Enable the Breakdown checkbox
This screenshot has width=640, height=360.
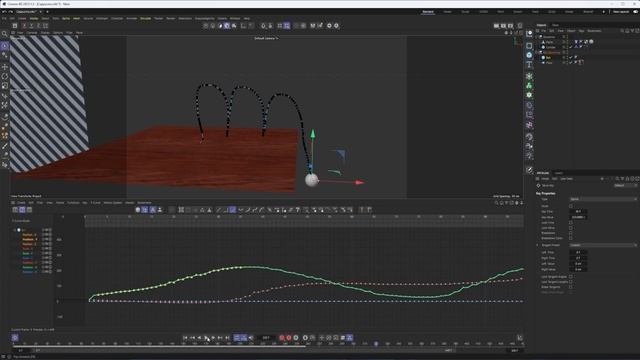tap(571, 233)
